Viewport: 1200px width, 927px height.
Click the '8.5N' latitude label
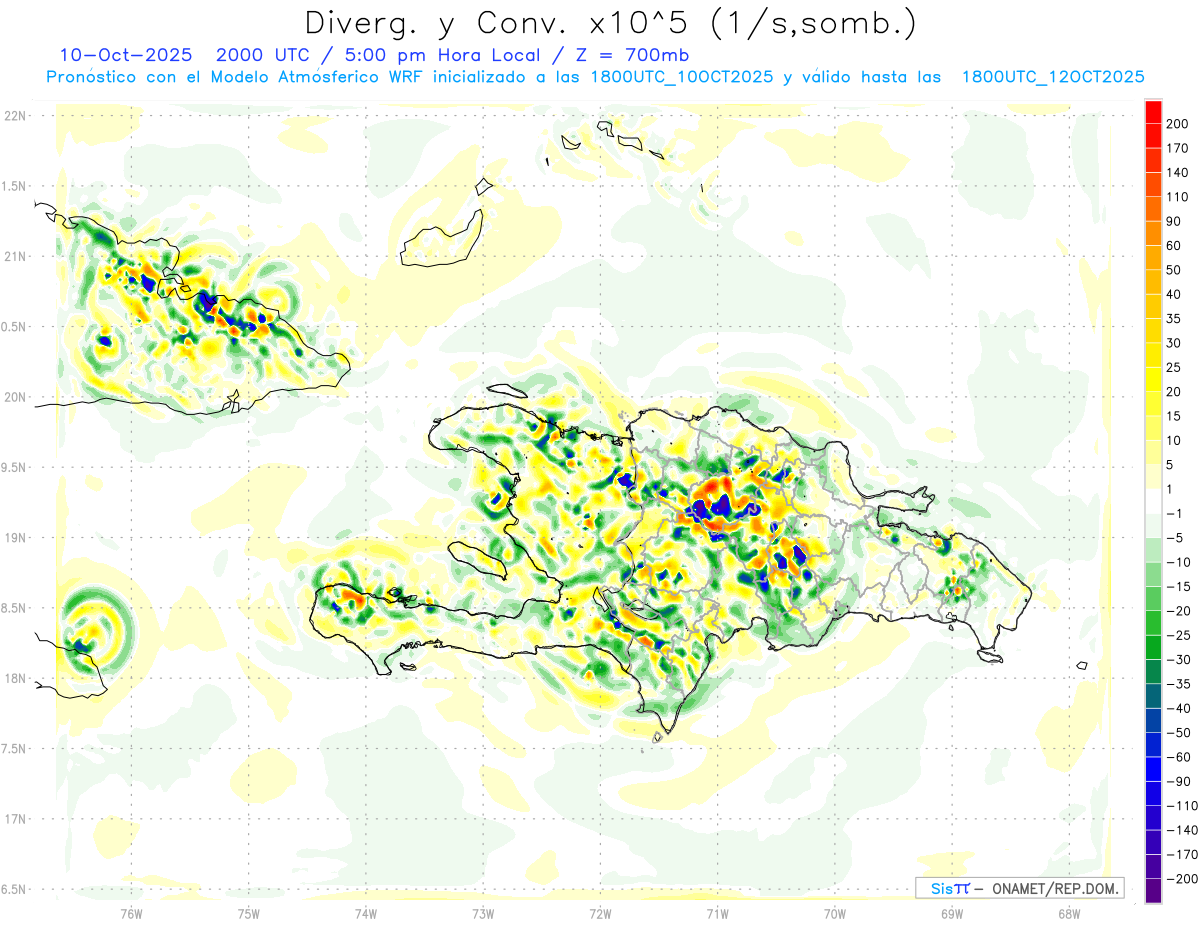point(14,608)
